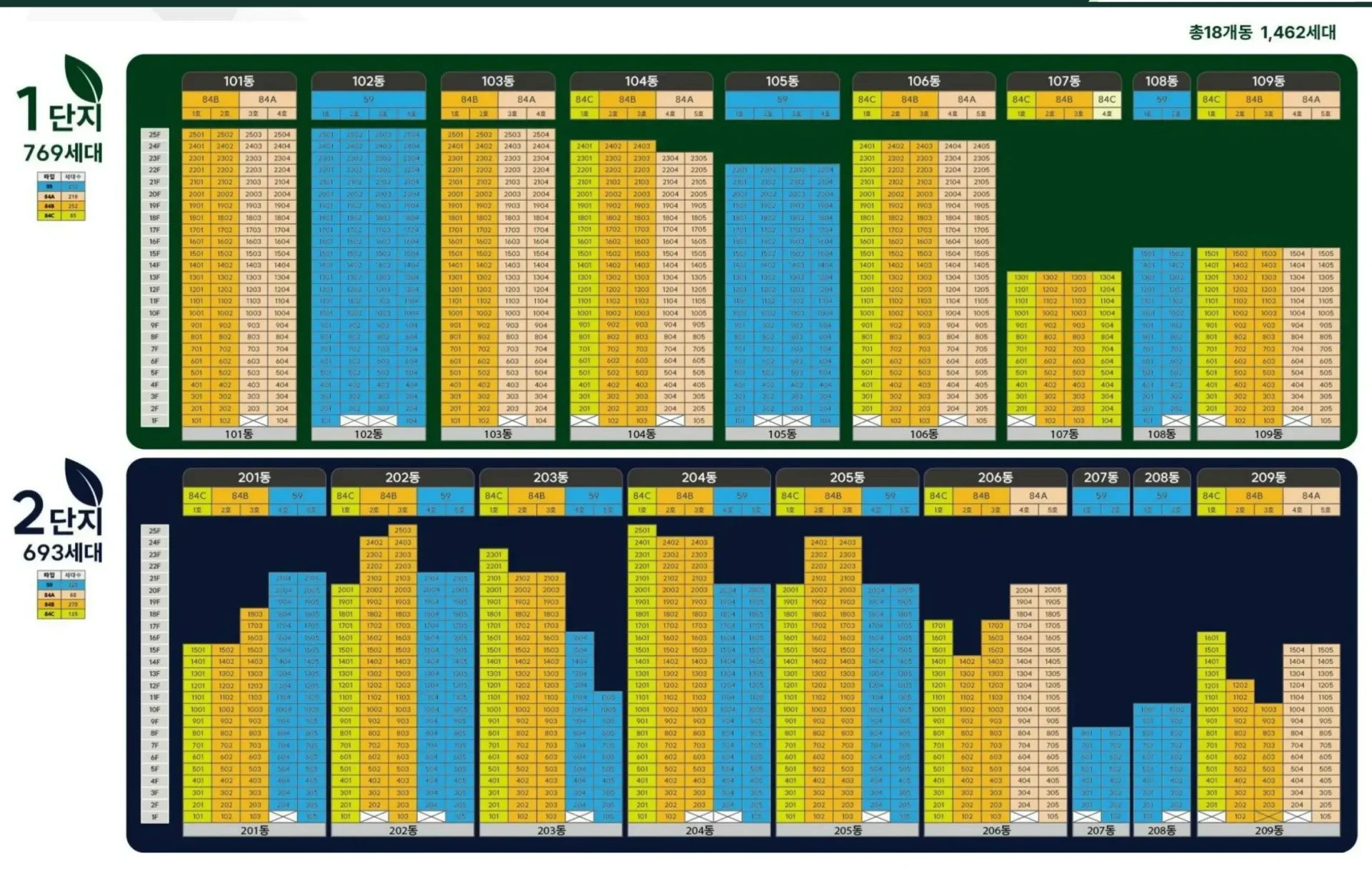Click the 59 type label under 105동
This screenshot has height=869, width=1372.
coord(782,99)
